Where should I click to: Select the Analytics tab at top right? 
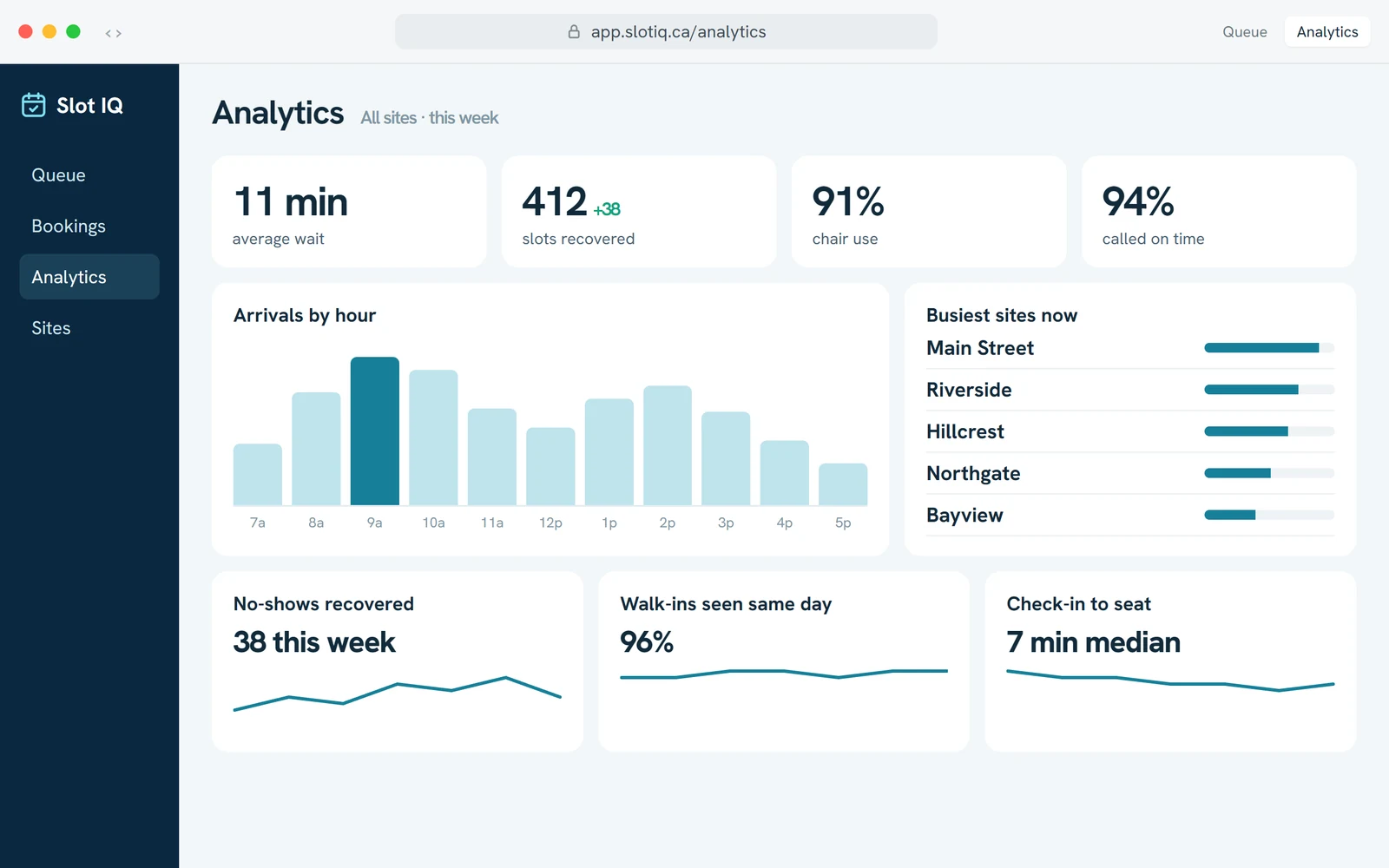click(x=1327, y=32)
